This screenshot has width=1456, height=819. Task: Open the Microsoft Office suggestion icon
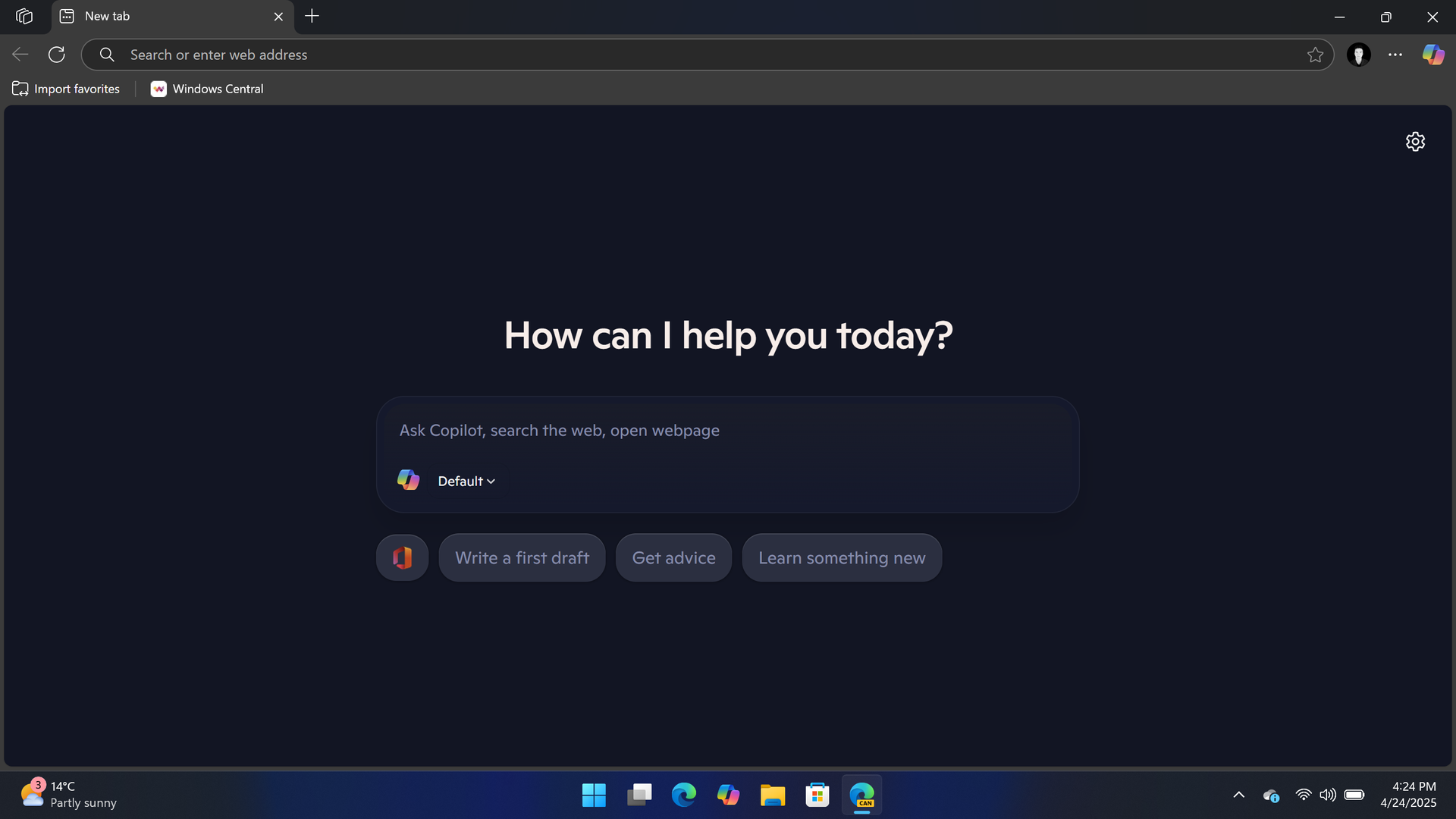401,557
